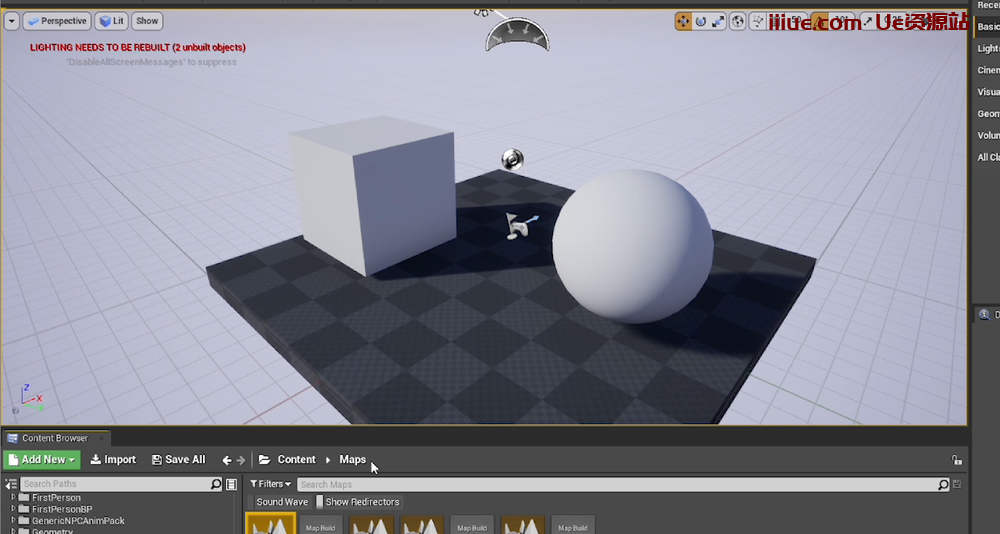
Task: Open the Lit view mode menu
Action: tap(112, 21)
